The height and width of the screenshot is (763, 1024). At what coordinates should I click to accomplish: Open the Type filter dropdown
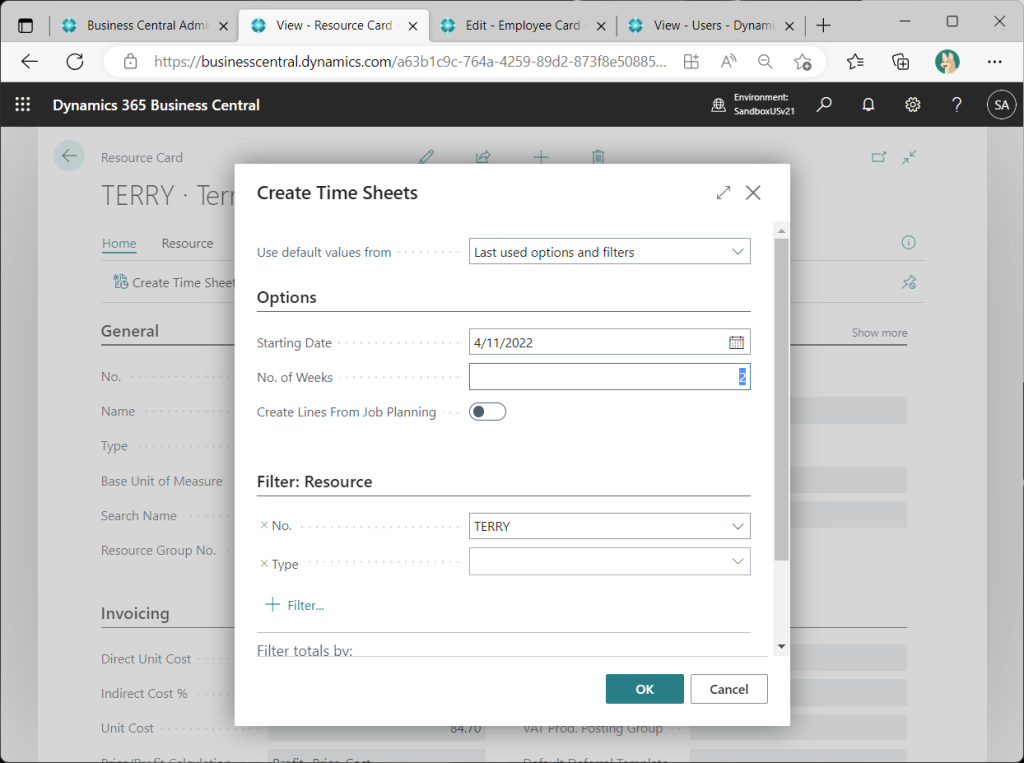(x=609, y=561)
